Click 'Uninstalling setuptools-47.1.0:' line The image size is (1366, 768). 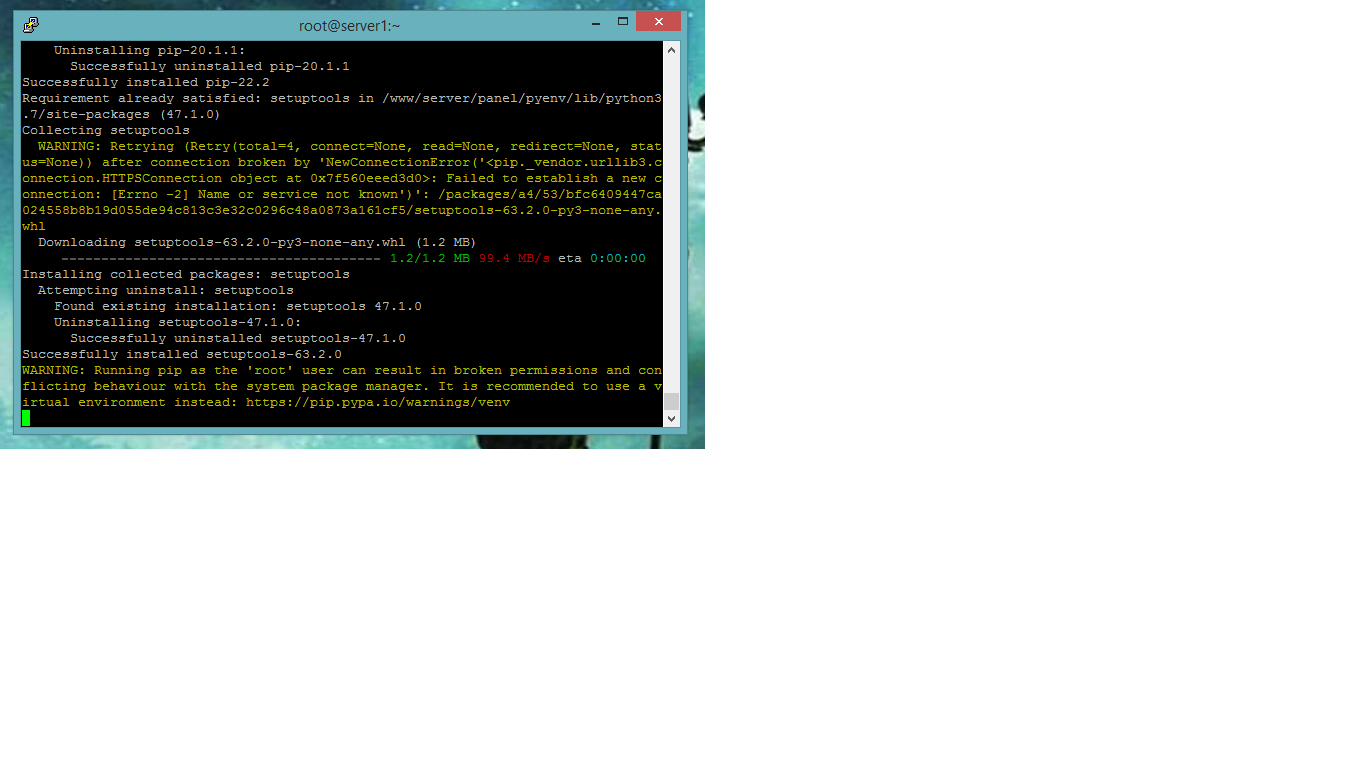click(x=178, y=322)
